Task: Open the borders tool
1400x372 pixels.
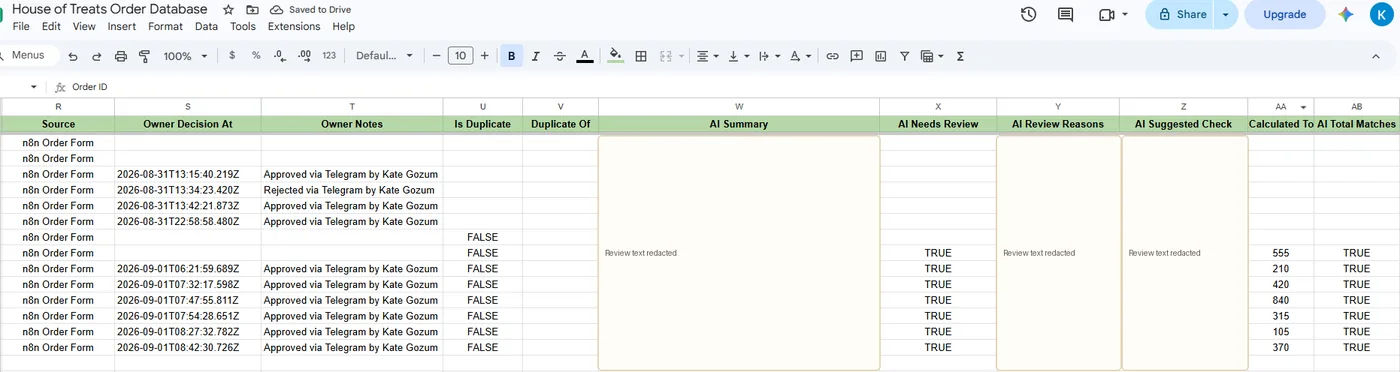Action: tap(641, 56)
